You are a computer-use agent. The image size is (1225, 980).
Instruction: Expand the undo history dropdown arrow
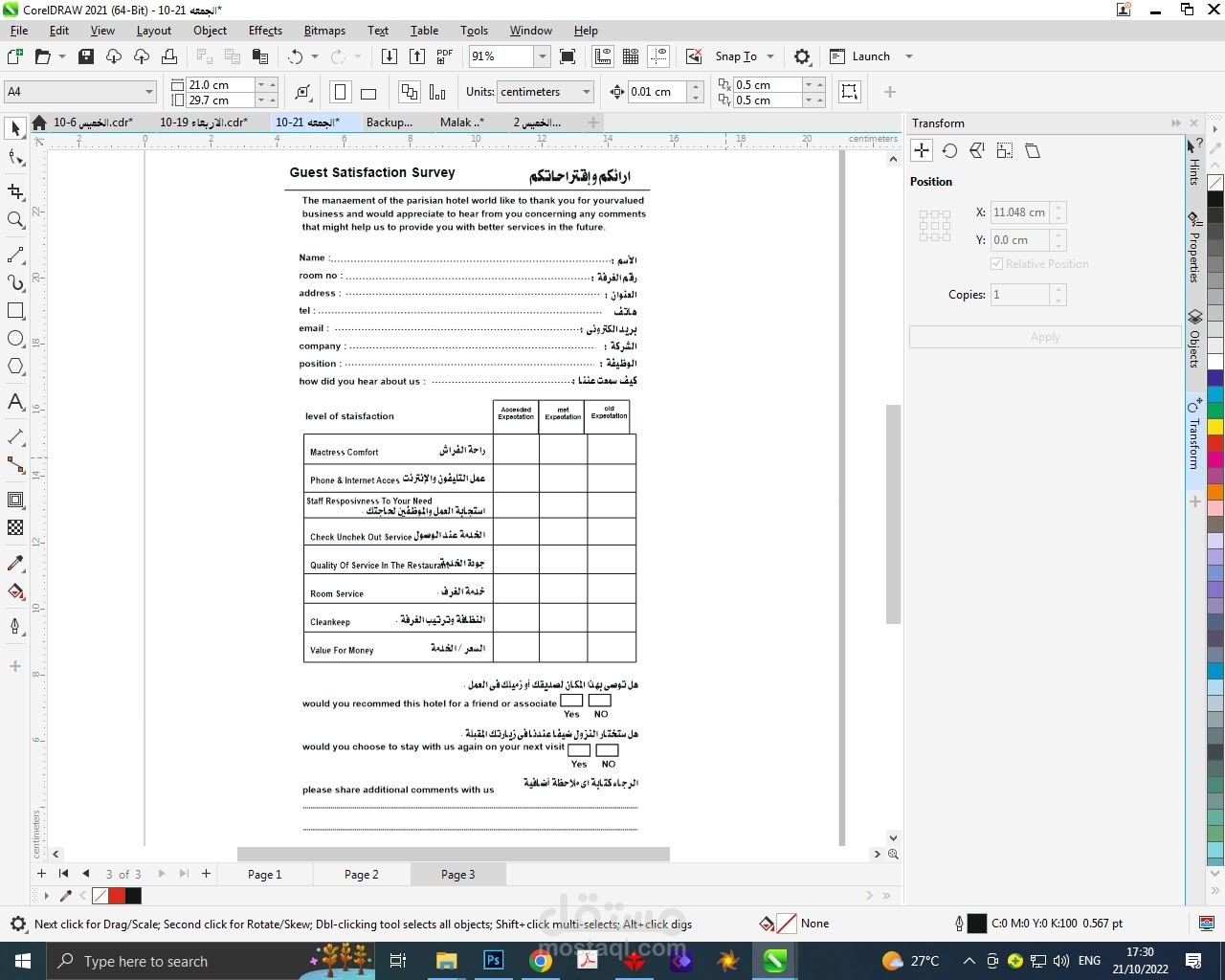[x=314, y=56]
